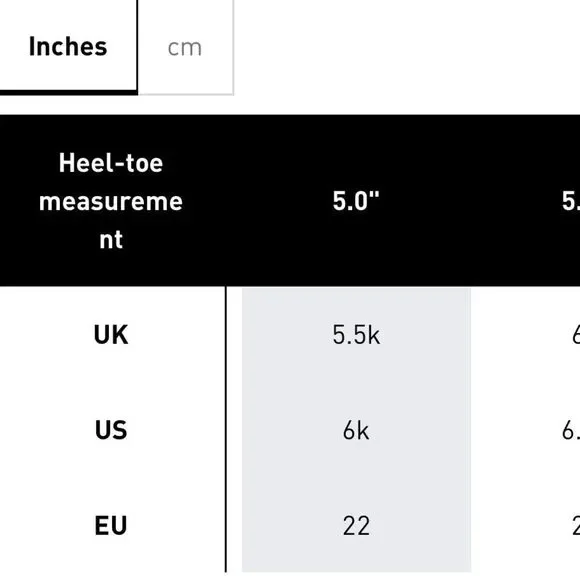580x580 pixels.
Task: Click the vertical divider beside row labels
Action: pos(226,429)
